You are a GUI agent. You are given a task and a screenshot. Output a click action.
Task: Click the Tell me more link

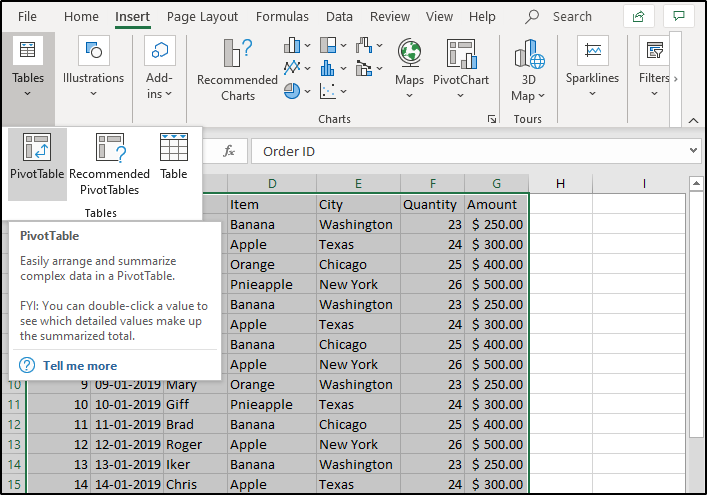(80, 366)
